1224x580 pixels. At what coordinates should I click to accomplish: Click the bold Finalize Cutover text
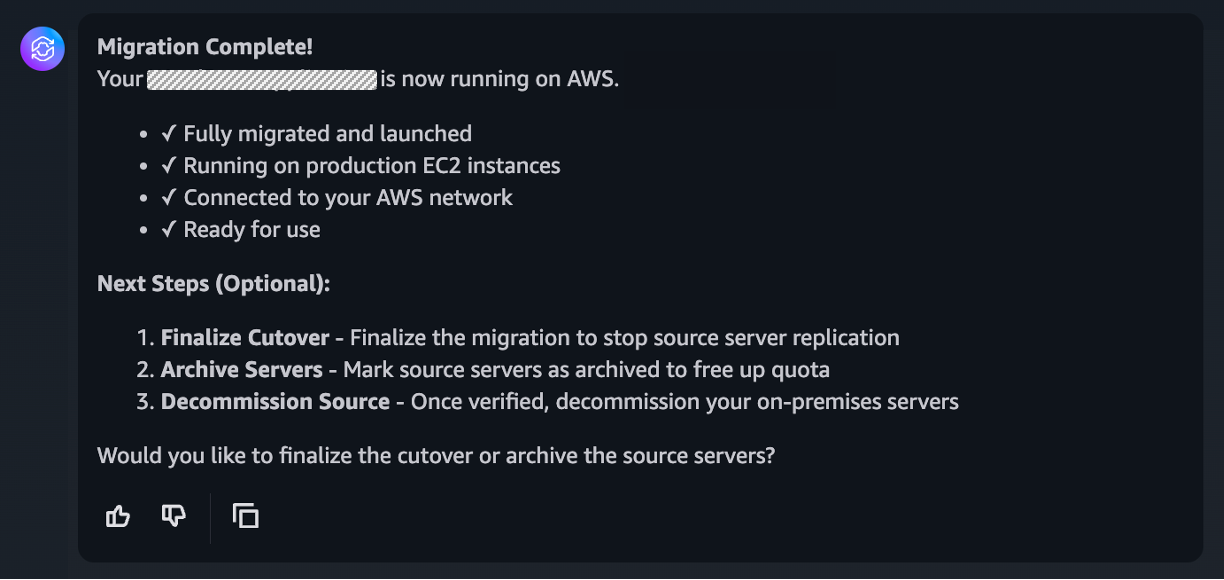245,338
